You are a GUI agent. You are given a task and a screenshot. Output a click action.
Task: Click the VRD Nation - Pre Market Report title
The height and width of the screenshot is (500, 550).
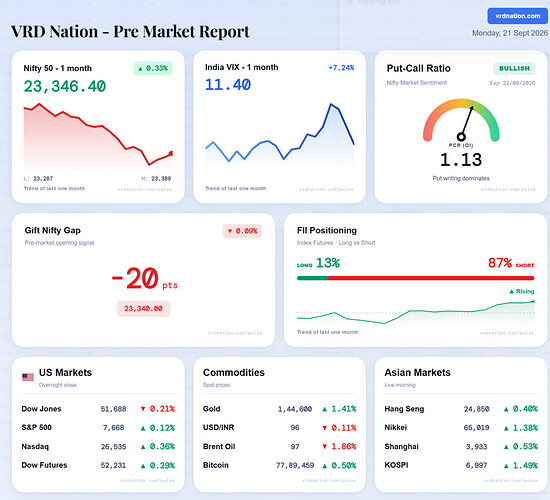pyautogui.click(x=130, y=32)
